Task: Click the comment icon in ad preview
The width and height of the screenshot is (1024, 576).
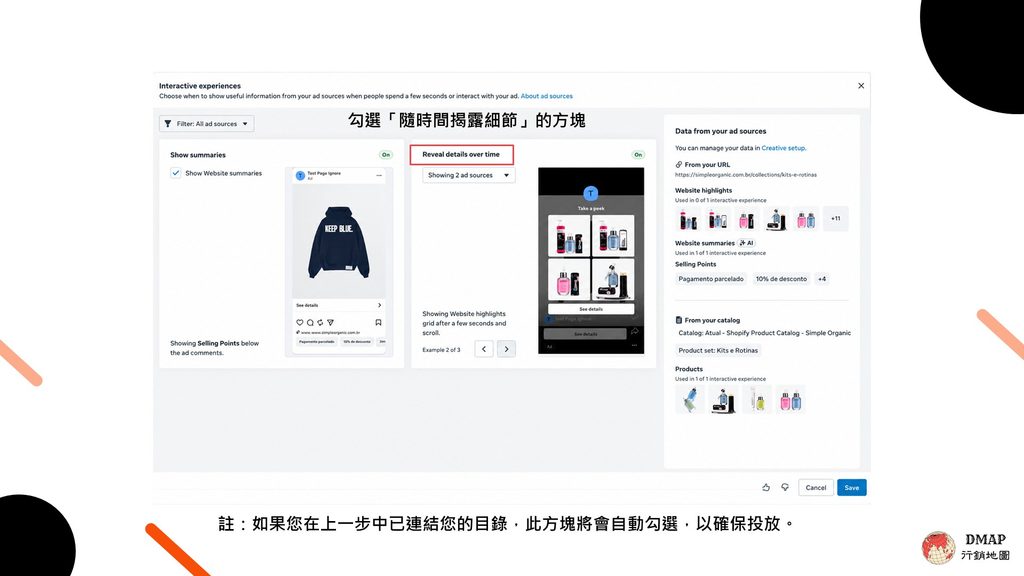Action: 310,323
